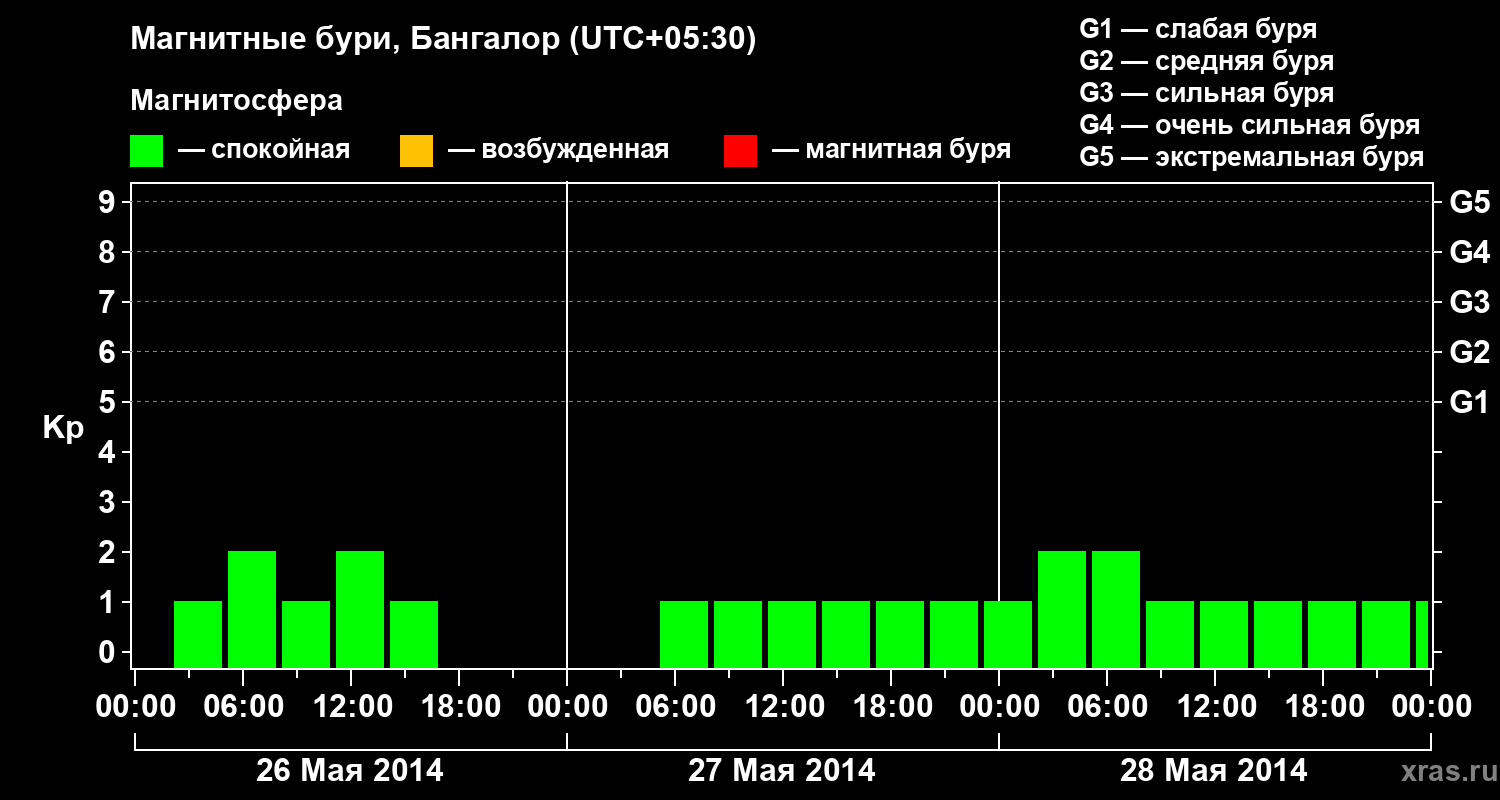Click the green 'спокойная' legend swatch
This screenshot has height=800, width=1500.
coord(147,151)
